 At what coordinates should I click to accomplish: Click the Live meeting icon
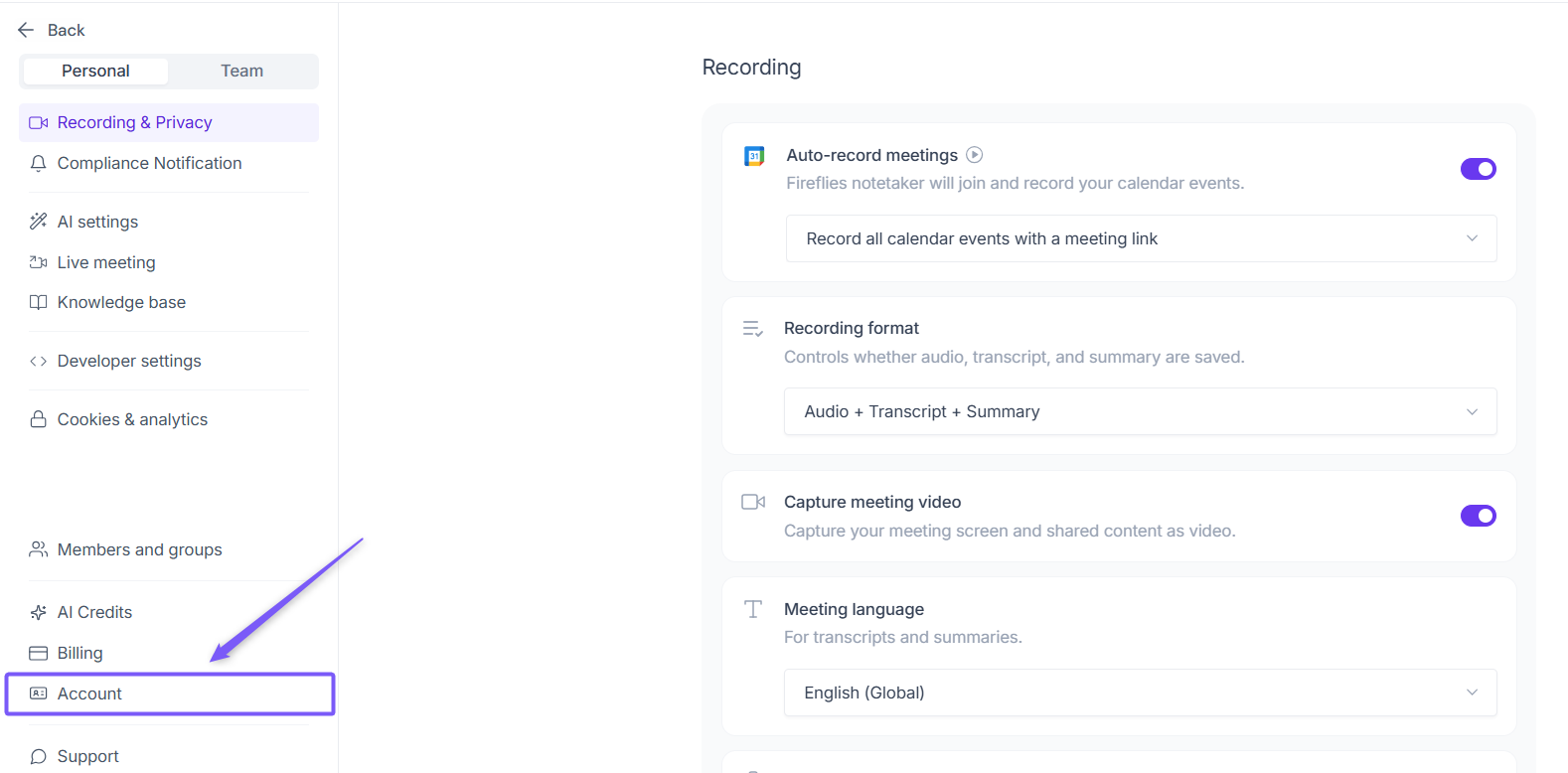[39, 262]
